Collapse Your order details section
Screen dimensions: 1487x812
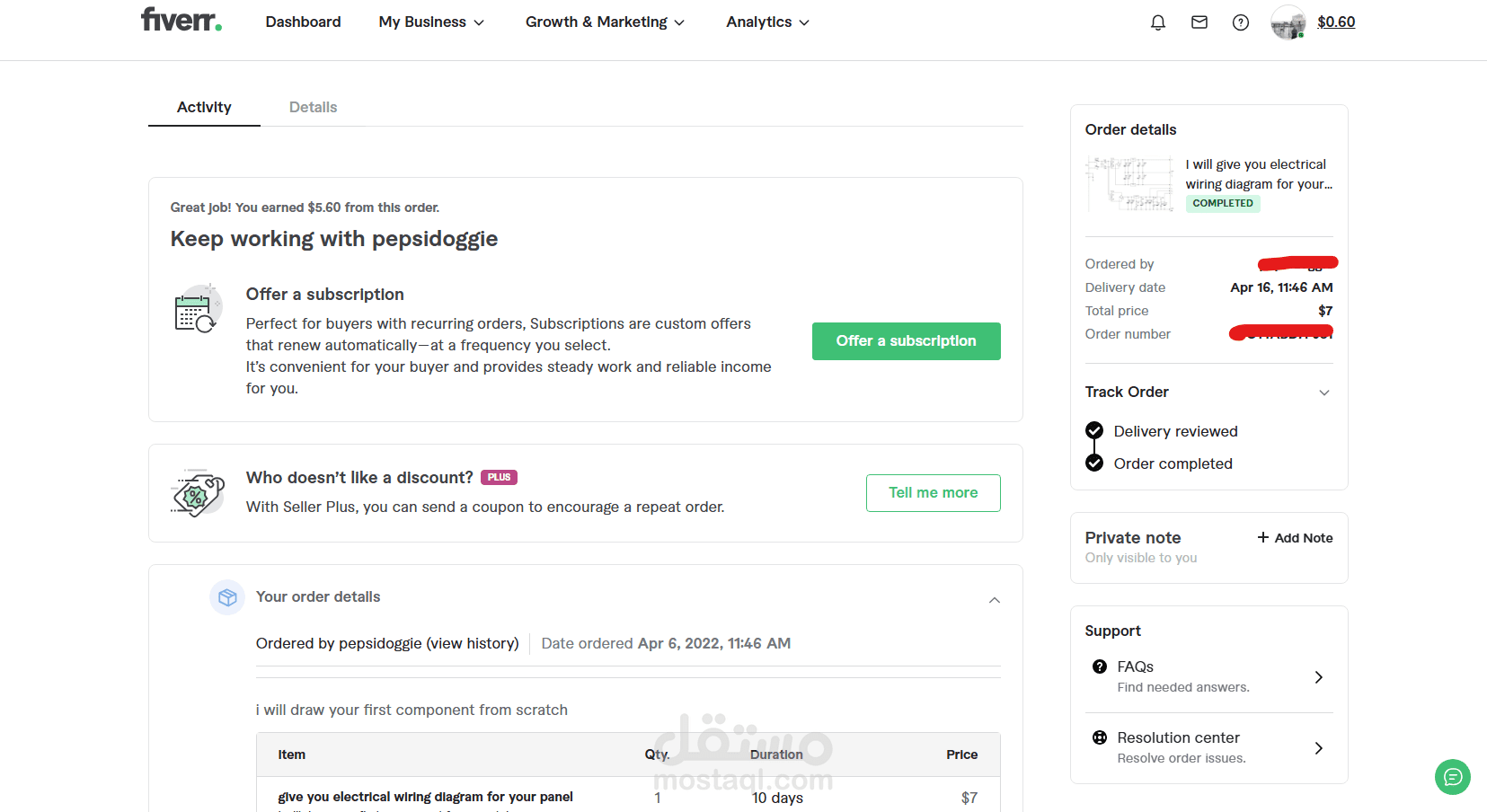tap(995, 600)
